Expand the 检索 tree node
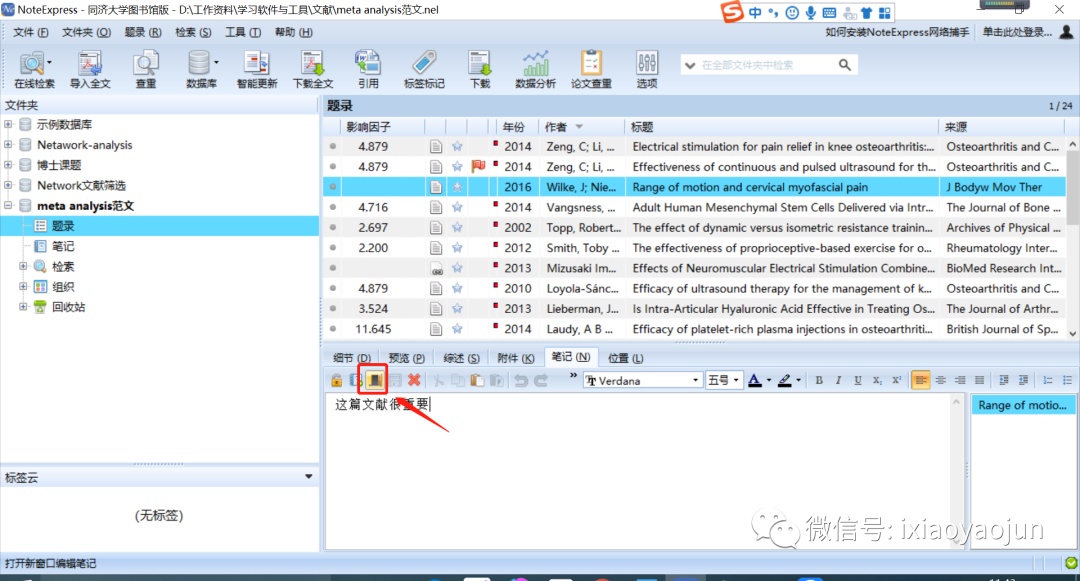The height and width of the screenshot is (581, 1080). [x=23, y=266]
